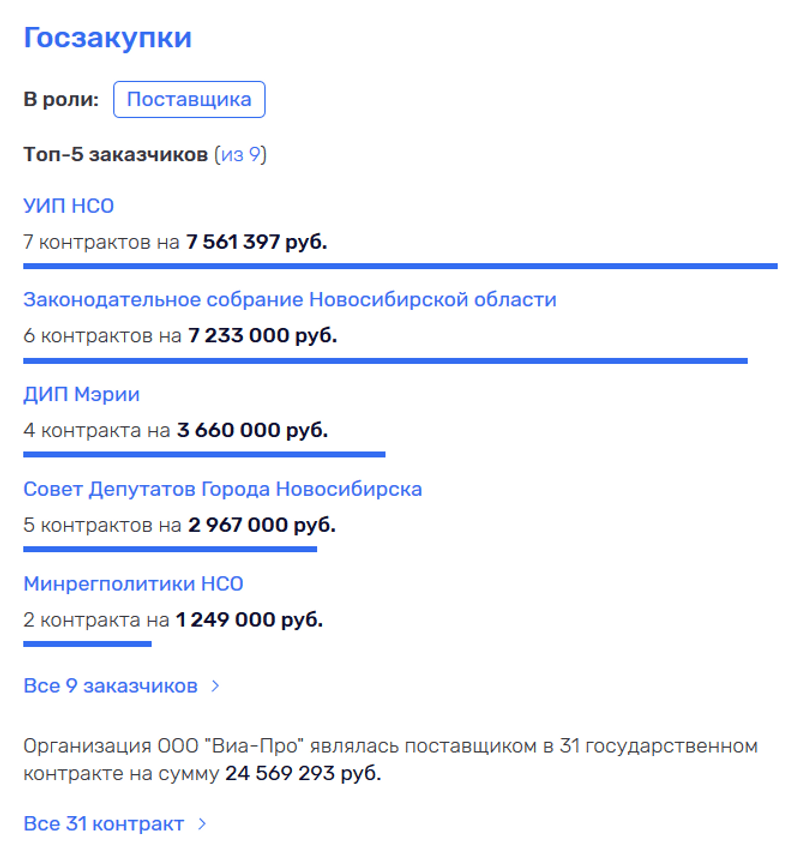Click chevron arrow beside Все 31 контракт
The height and width of the screenshot is (860, 800).
[x=202, y=824]
